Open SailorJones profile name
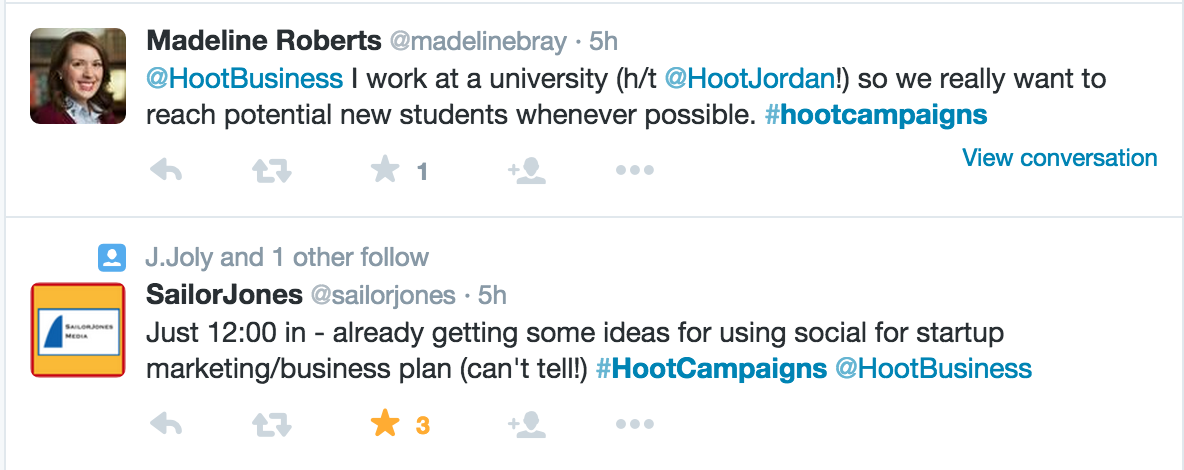Viewport: 1184px width, 470px height. tap(224, 295)
